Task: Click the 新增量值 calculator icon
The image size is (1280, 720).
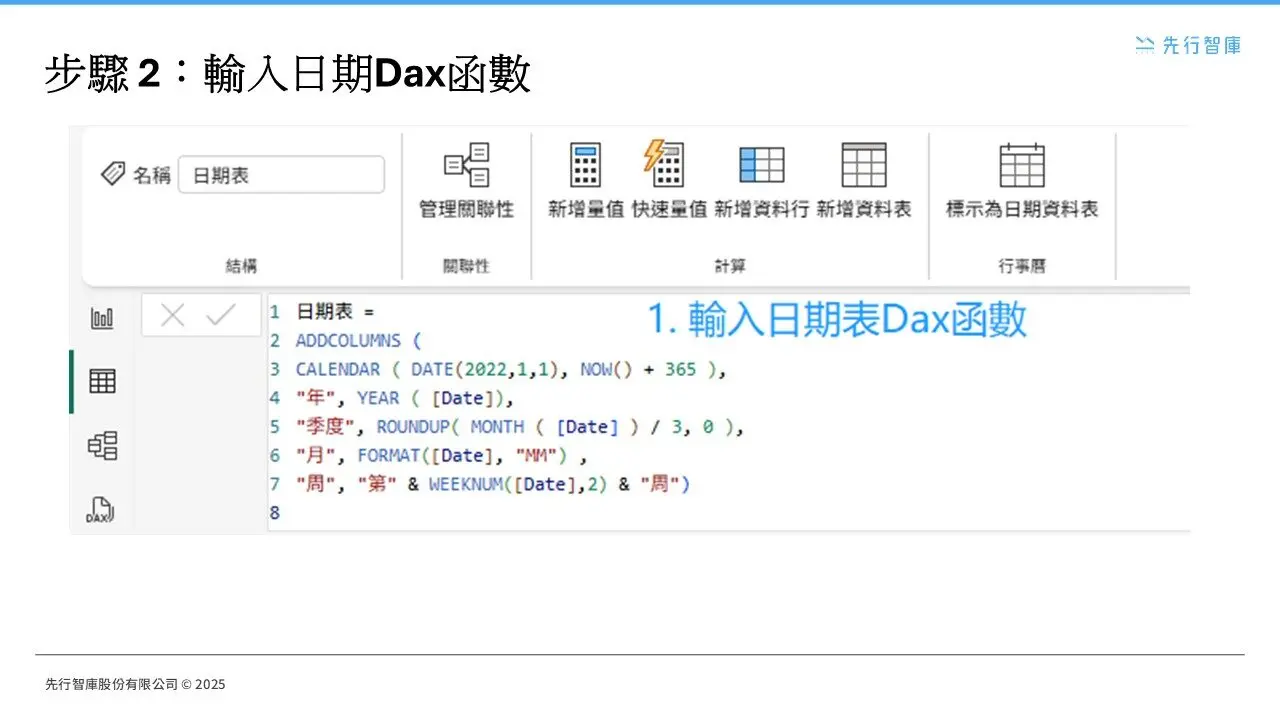Action: 585,166
